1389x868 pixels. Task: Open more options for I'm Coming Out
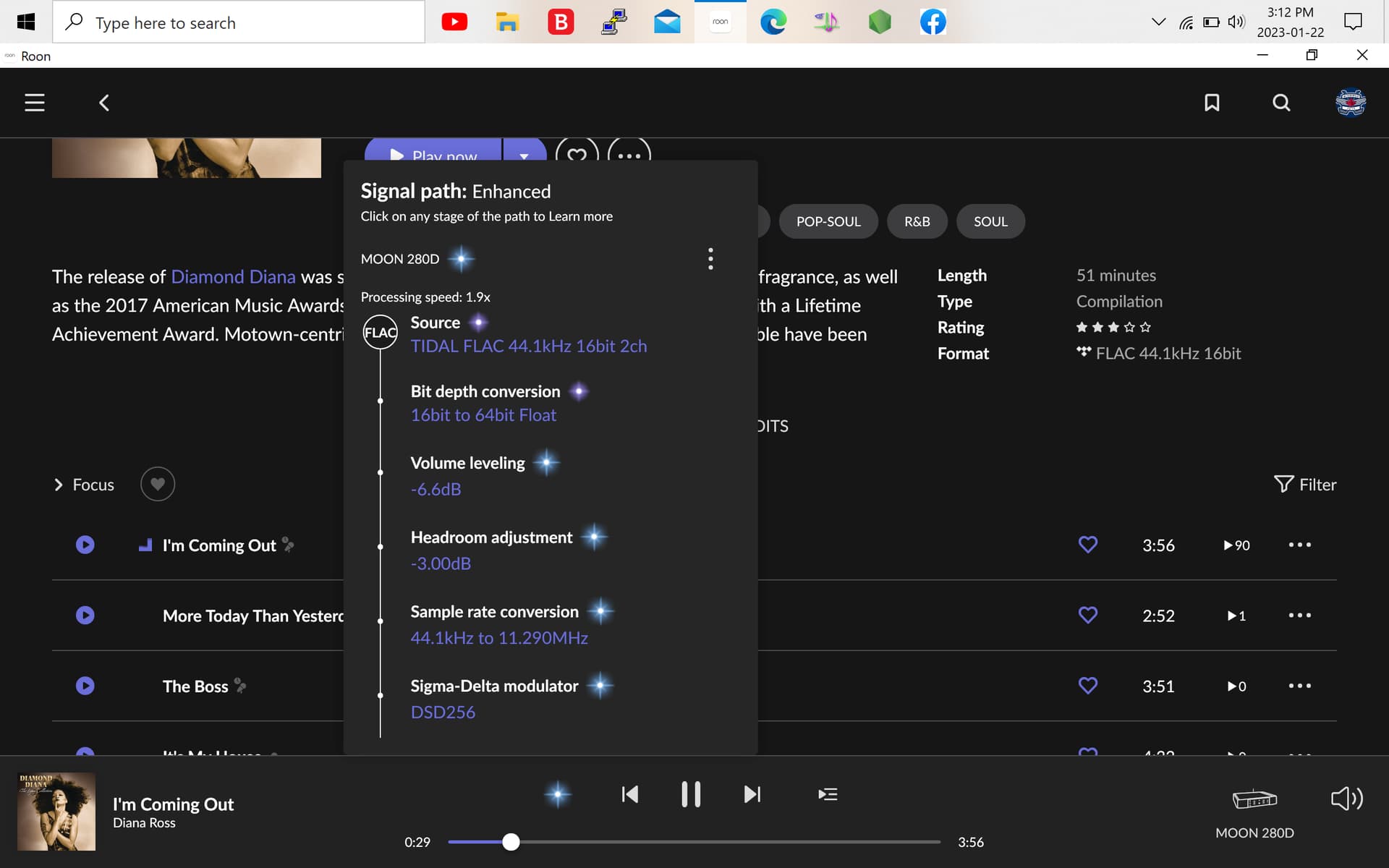[x=1300, y=545]
